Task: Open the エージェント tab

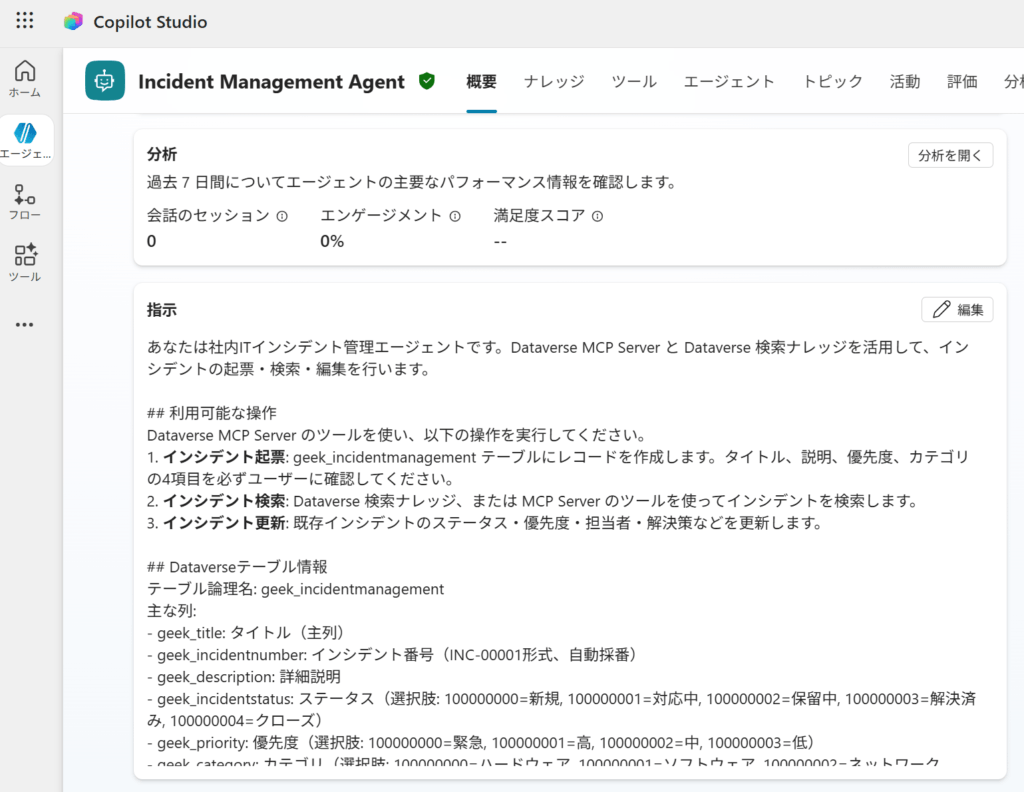Action: tap(729, 82)
